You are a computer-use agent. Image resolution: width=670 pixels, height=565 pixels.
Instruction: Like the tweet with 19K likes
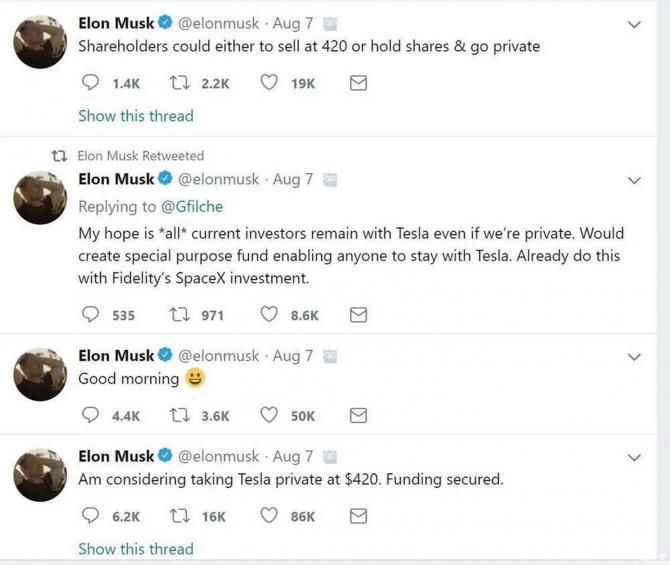coord(268,84)
